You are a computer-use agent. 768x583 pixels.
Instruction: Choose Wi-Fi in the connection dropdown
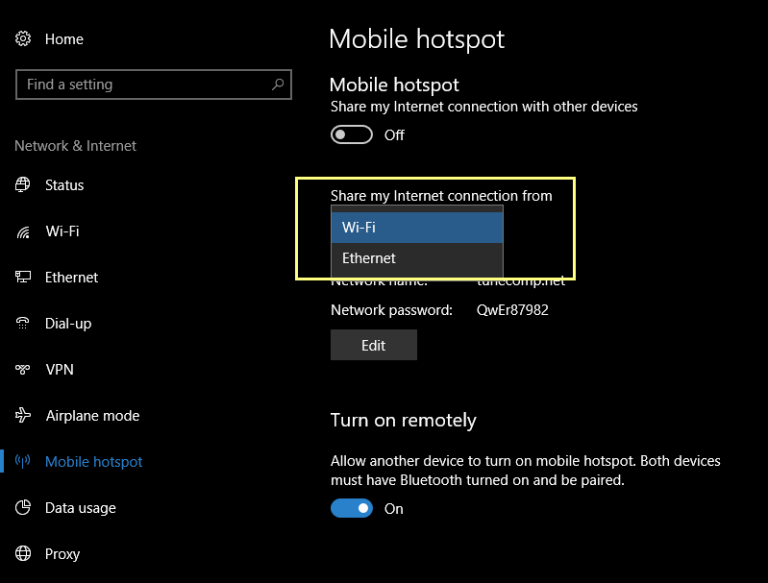(x=417, y=227)
